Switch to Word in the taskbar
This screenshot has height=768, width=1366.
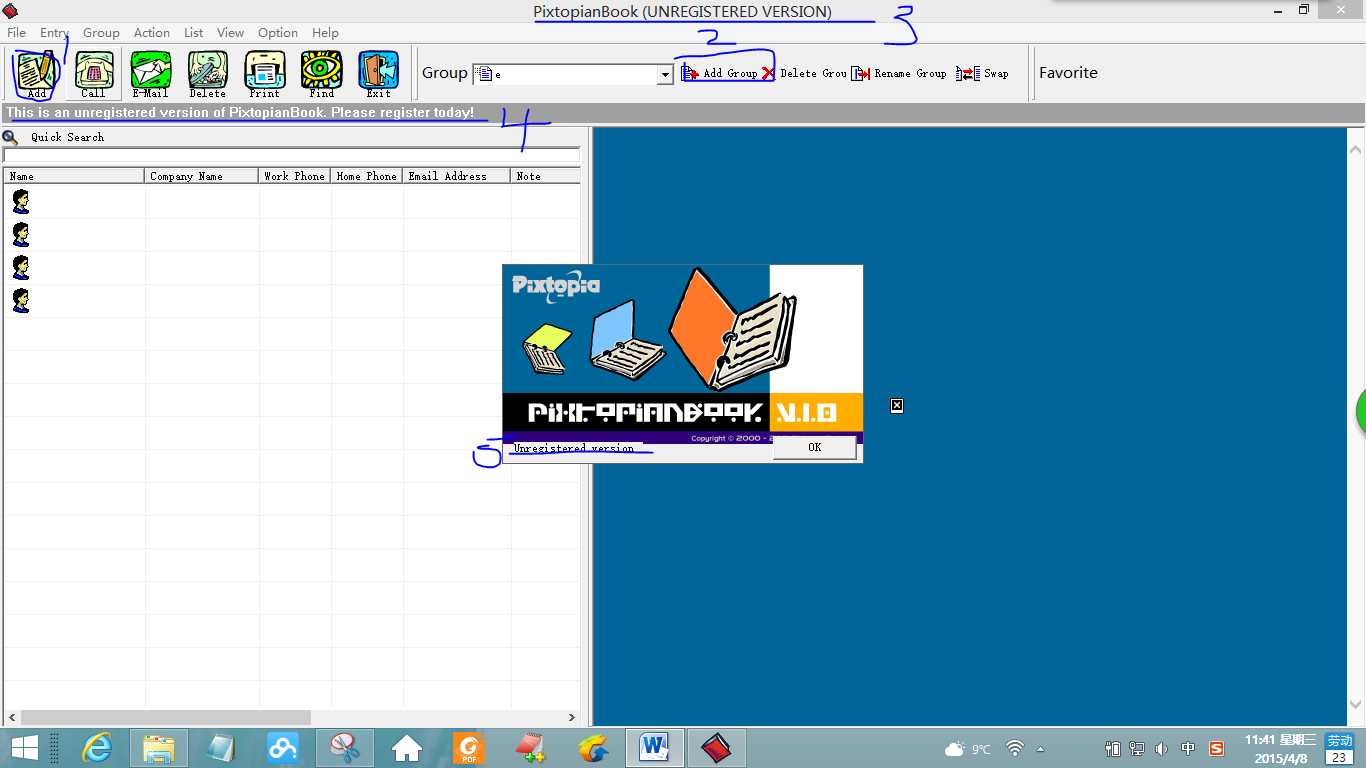[x=655, y=748]
